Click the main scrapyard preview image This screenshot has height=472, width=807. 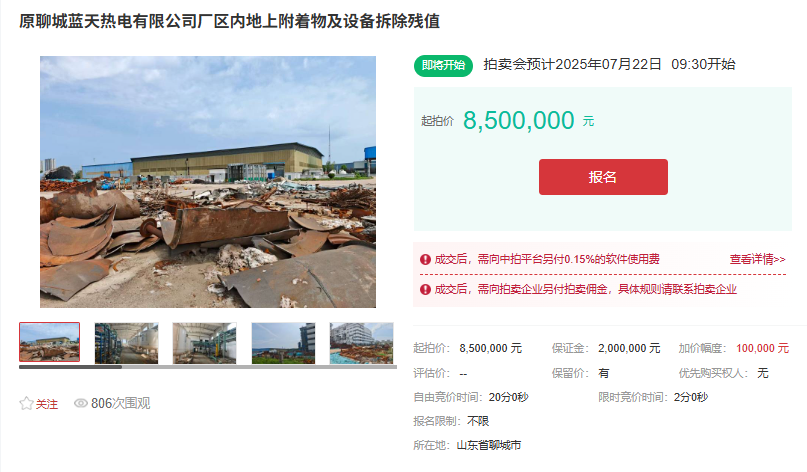(x=208, y=182)
